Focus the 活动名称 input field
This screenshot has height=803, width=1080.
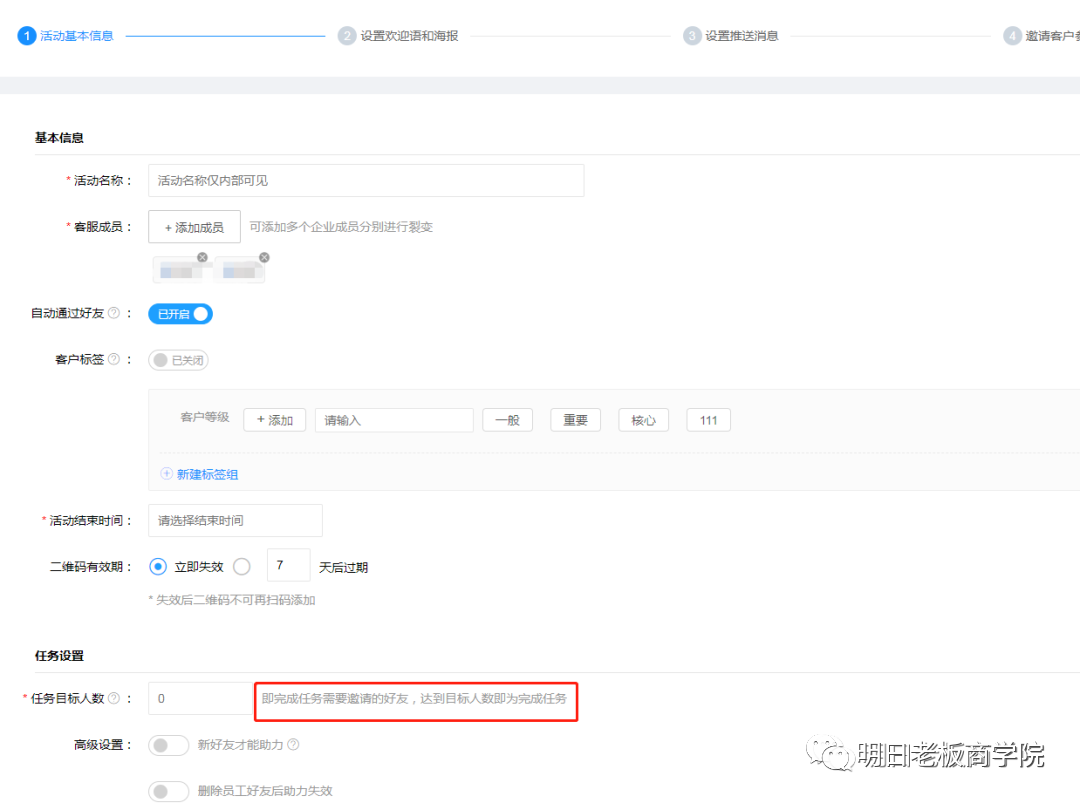(x=366, y=180)
